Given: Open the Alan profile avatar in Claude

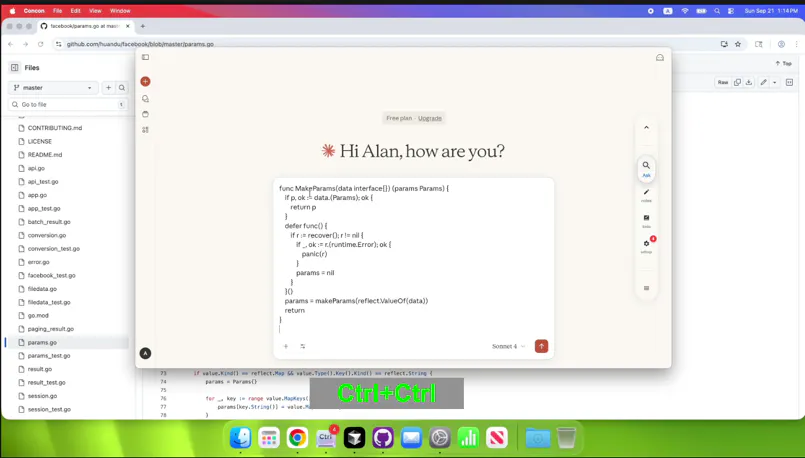Looking at the screenshot, I should pos(145,353).
